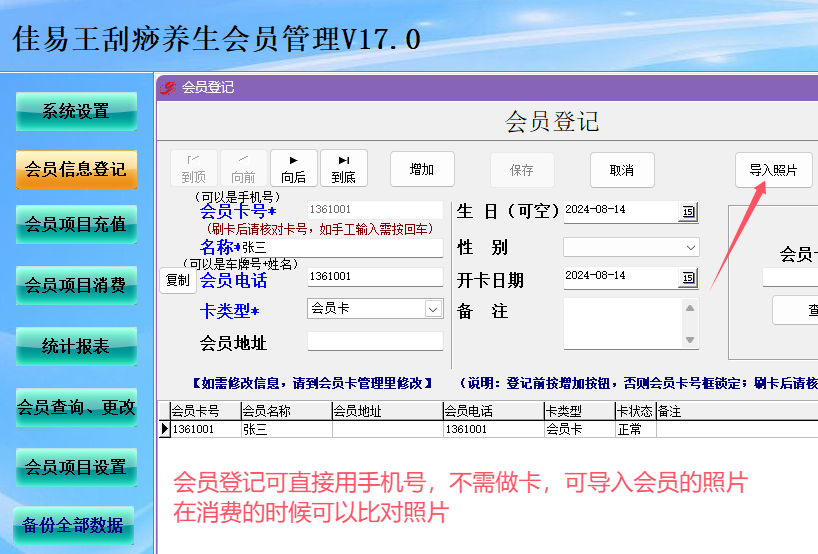818x554 pixels.
Task: Expand the 卡类型 dropdown
Action: tap(433, 309)
